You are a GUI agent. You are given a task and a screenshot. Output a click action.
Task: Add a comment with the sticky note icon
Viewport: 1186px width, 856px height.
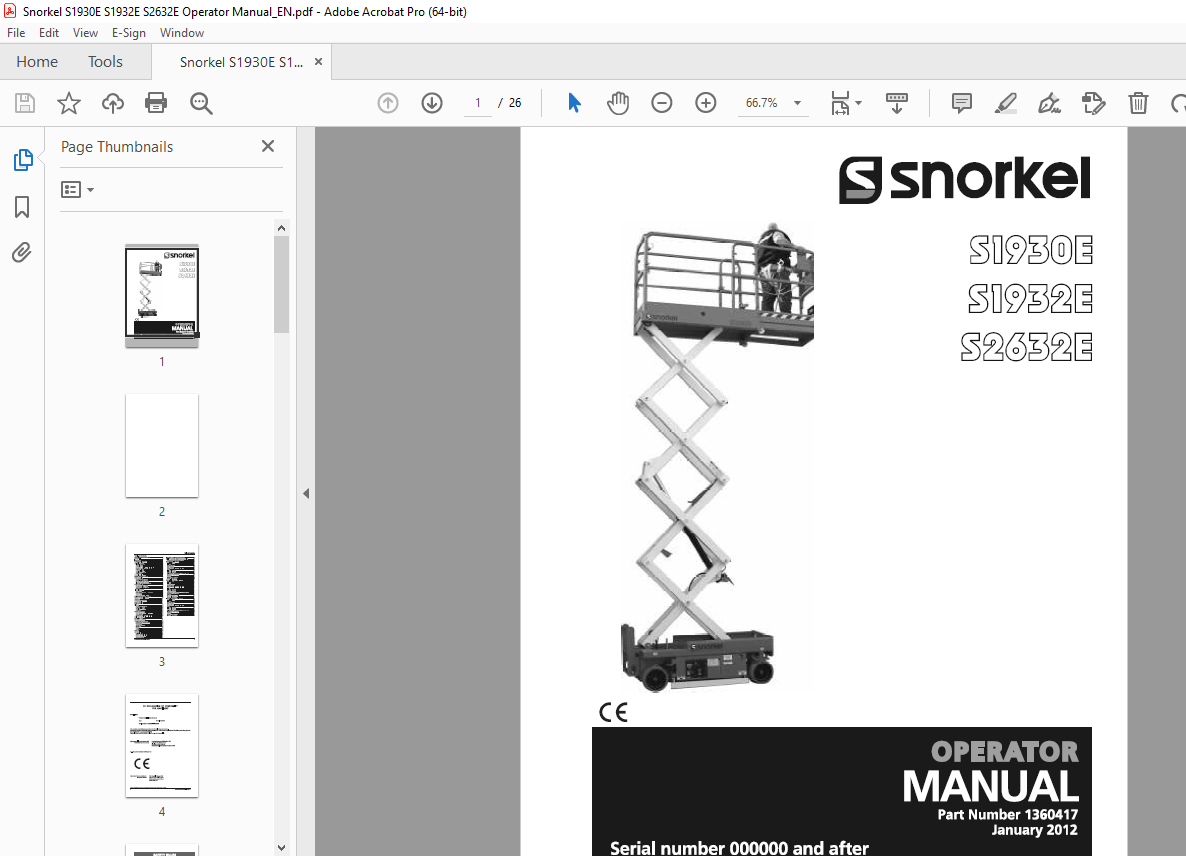(x=961, y=103)
